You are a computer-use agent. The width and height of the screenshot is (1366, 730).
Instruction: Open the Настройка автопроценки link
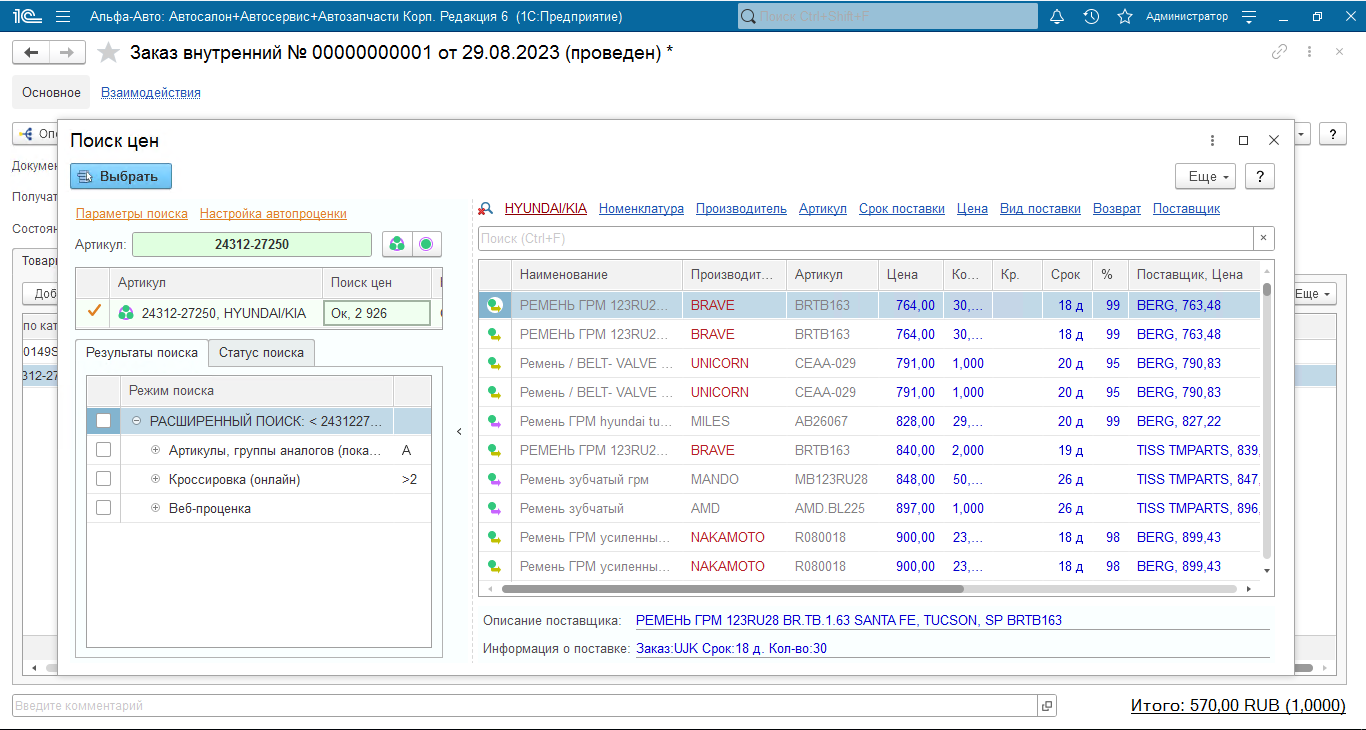(x=273, y=213)
